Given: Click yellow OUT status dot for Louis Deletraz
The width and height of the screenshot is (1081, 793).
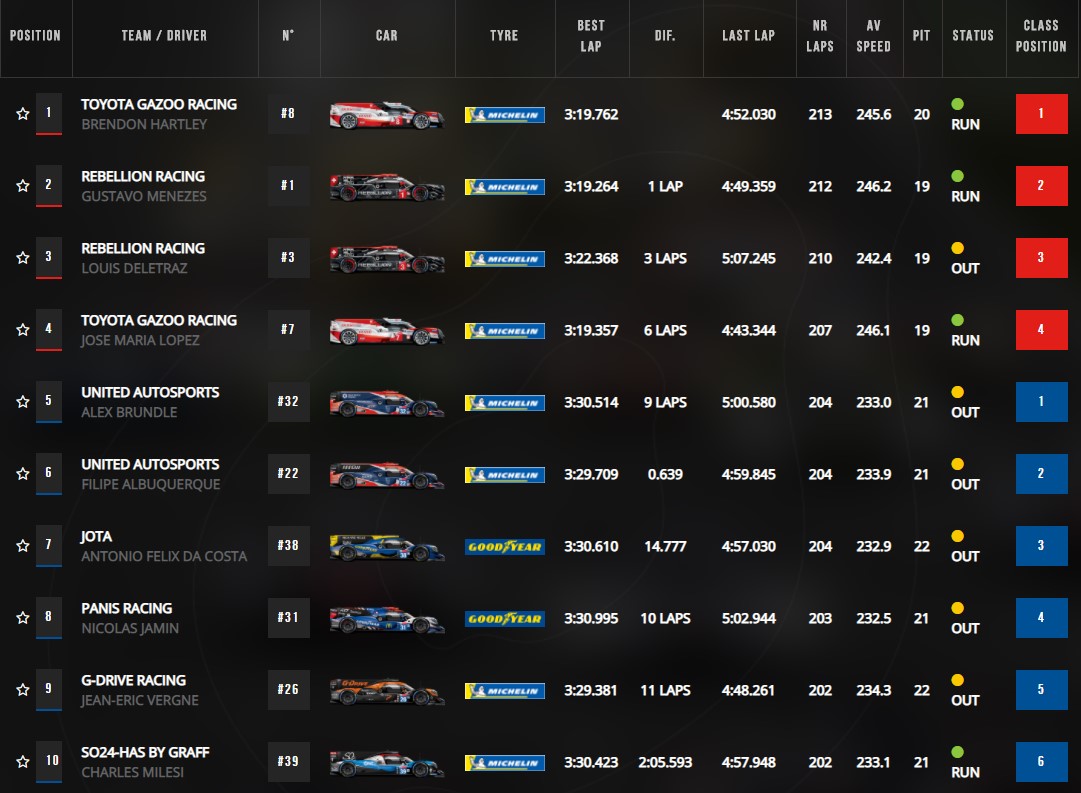Looking at the screenshot, I should (958, 248).
